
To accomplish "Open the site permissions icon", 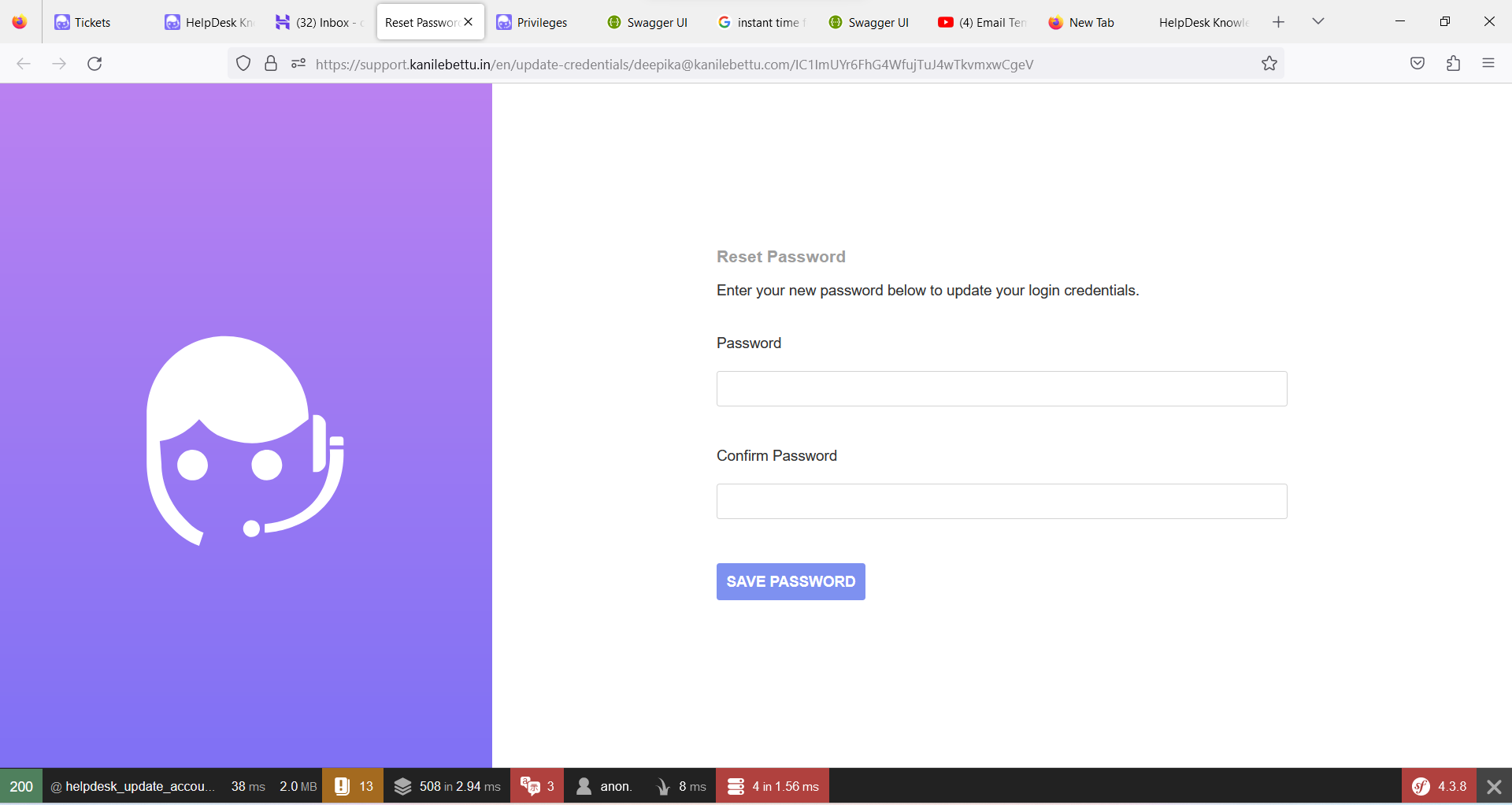I will (x=298, y=64).
